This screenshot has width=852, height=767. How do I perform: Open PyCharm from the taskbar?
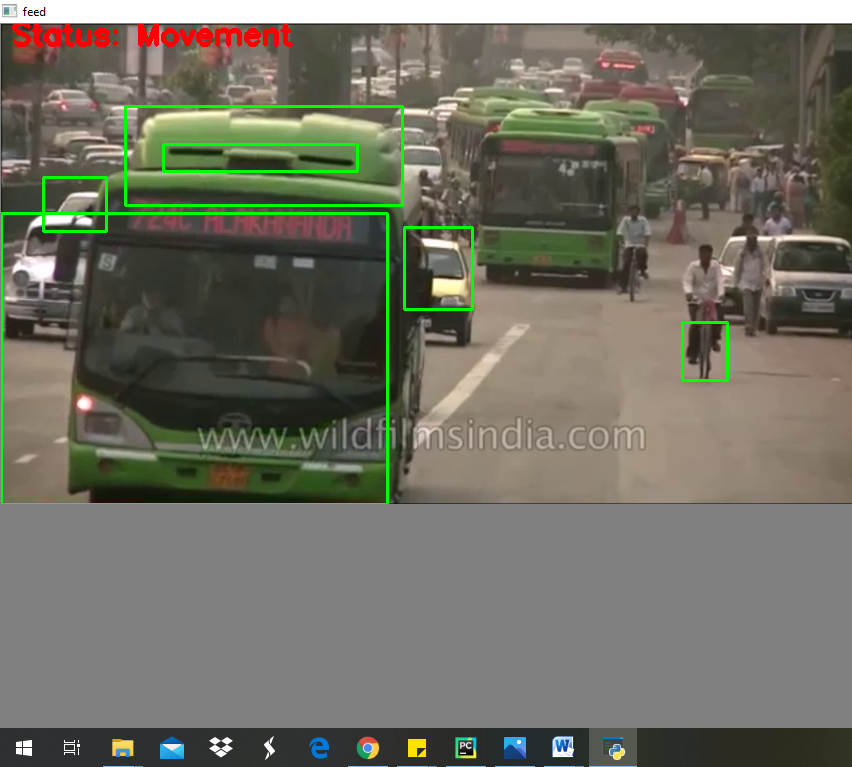(466, 747)
